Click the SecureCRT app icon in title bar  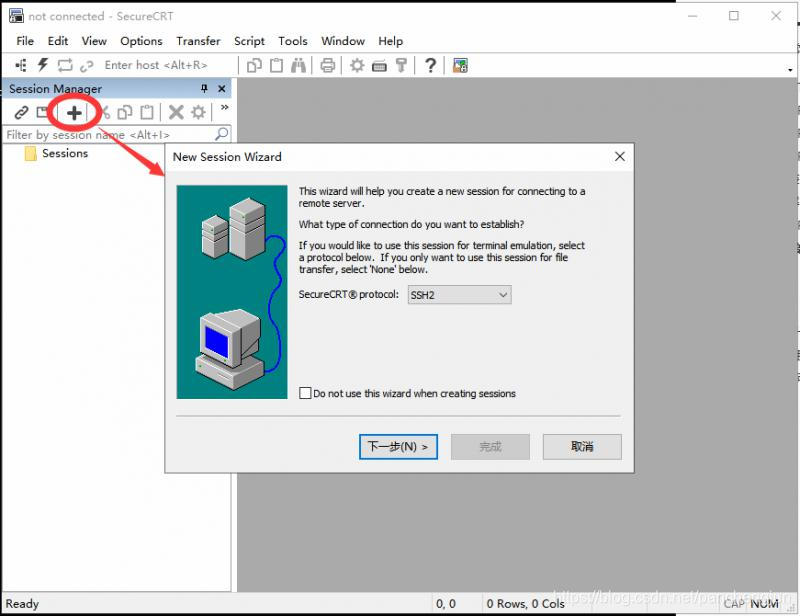[16, 16]
